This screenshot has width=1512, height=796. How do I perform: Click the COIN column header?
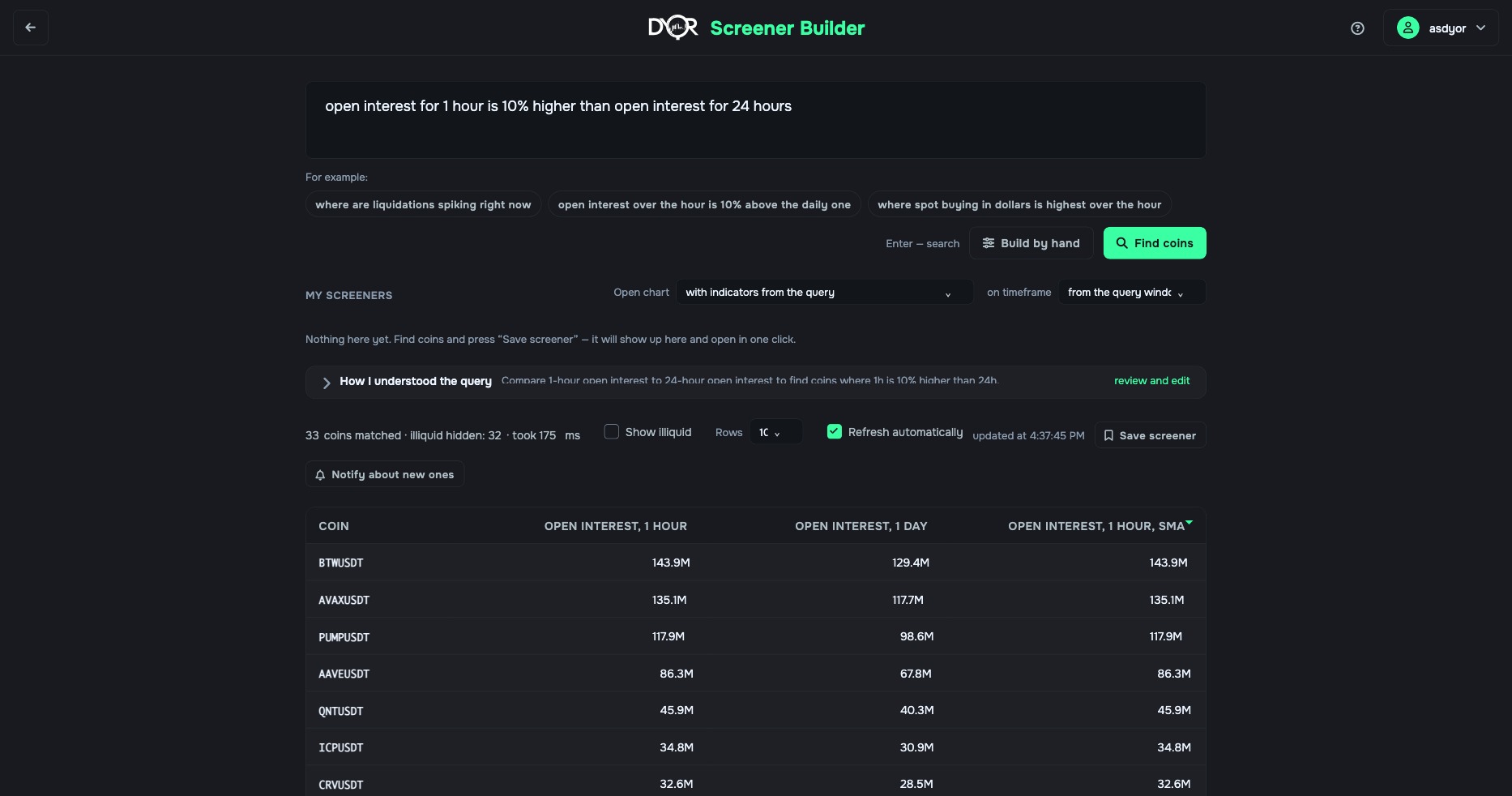[334, 527]
